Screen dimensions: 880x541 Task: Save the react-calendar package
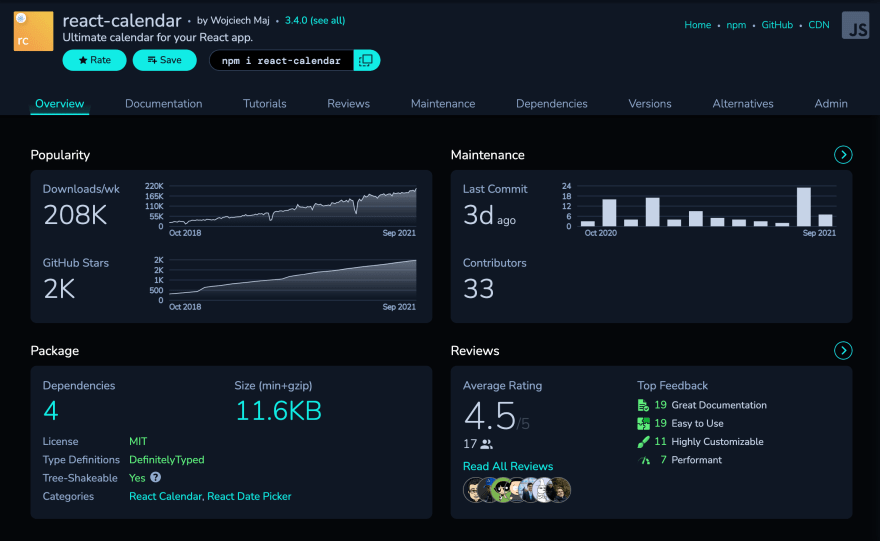tap(164, 60)
